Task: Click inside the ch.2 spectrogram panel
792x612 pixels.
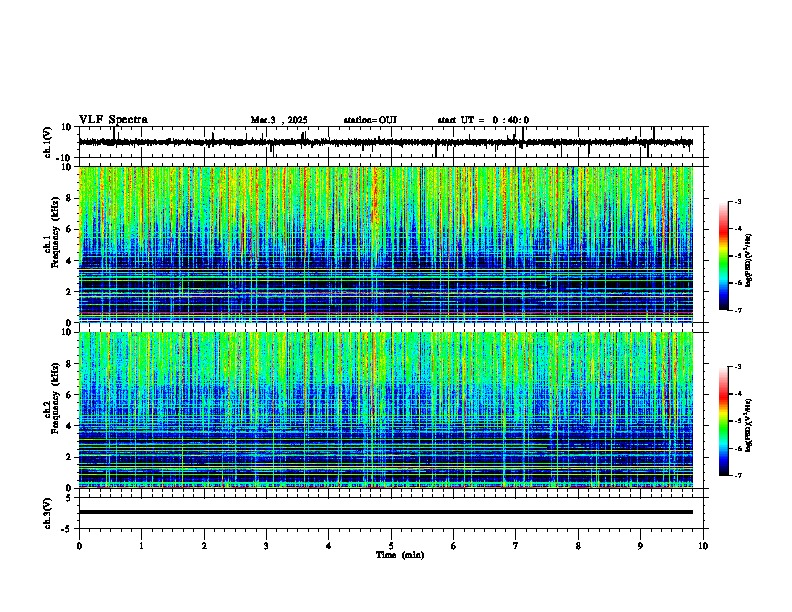Action: pyautogui.click(x=386, y=410)
